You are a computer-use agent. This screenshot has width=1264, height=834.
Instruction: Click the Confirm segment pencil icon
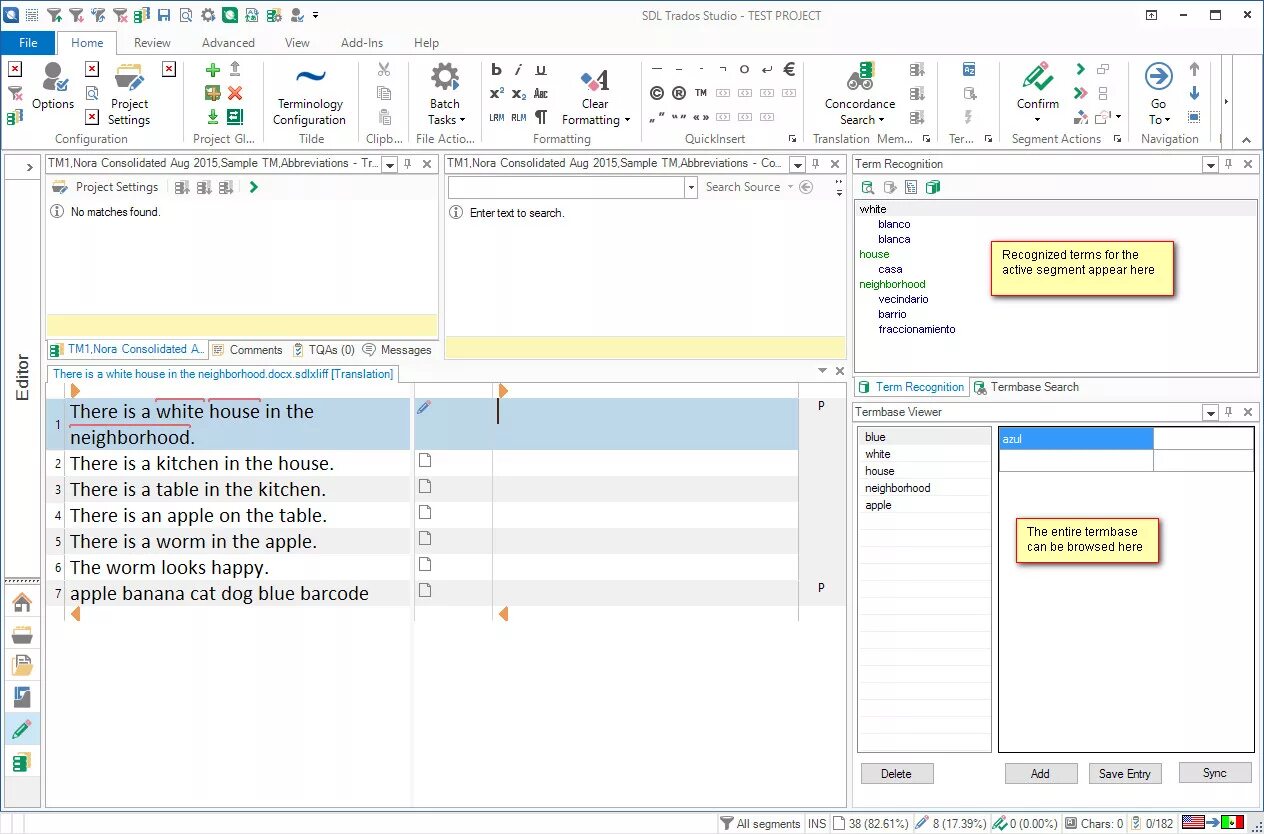[1037, 76]
